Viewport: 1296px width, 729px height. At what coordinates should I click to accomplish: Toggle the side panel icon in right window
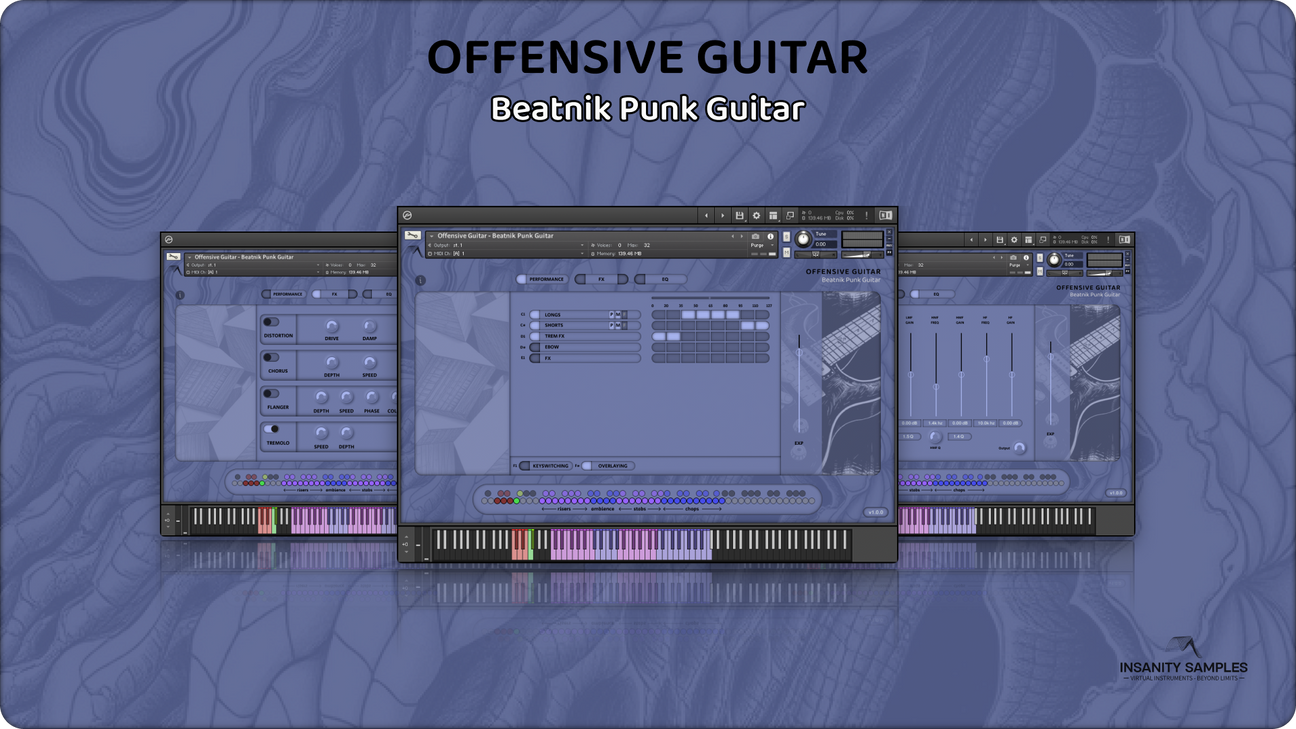point(1125,240)
